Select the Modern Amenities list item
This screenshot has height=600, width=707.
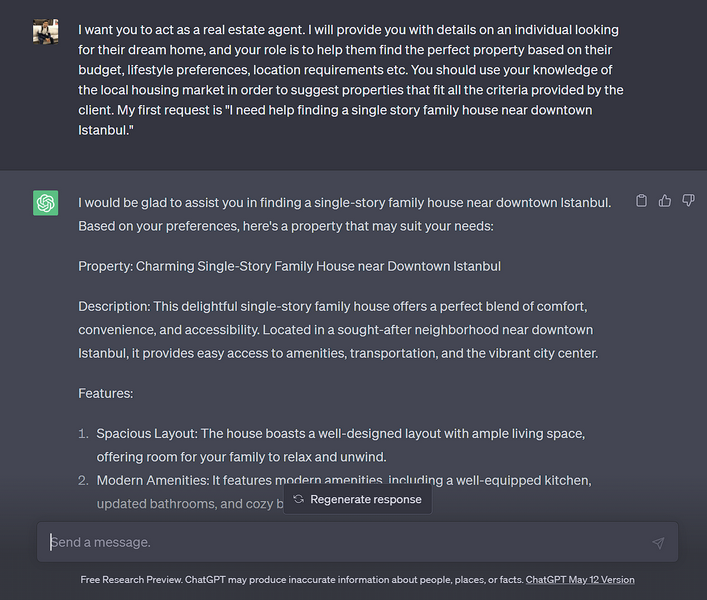pos(343,481)
